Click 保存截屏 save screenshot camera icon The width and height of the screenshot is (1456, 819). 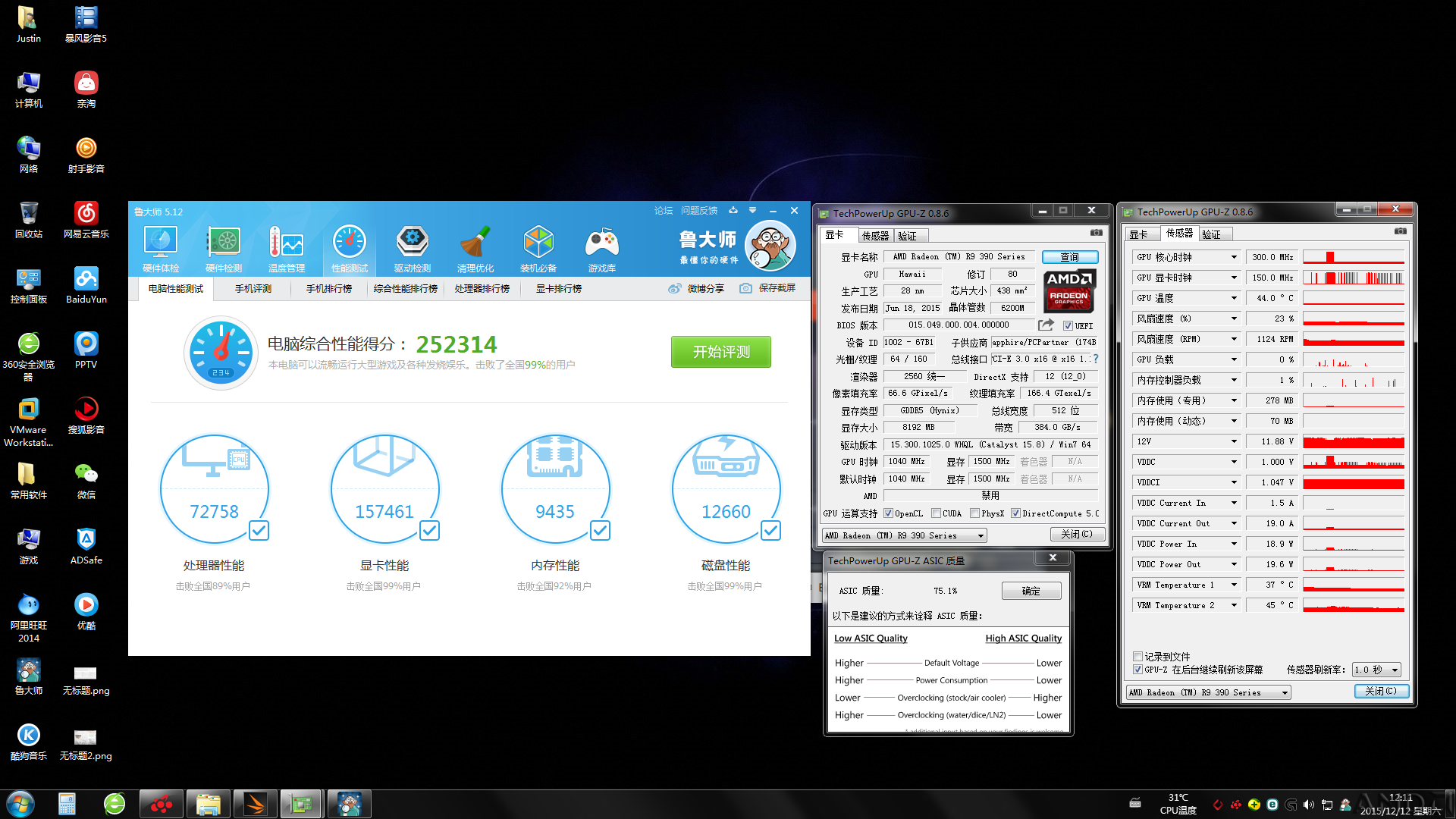coord(745,288)
